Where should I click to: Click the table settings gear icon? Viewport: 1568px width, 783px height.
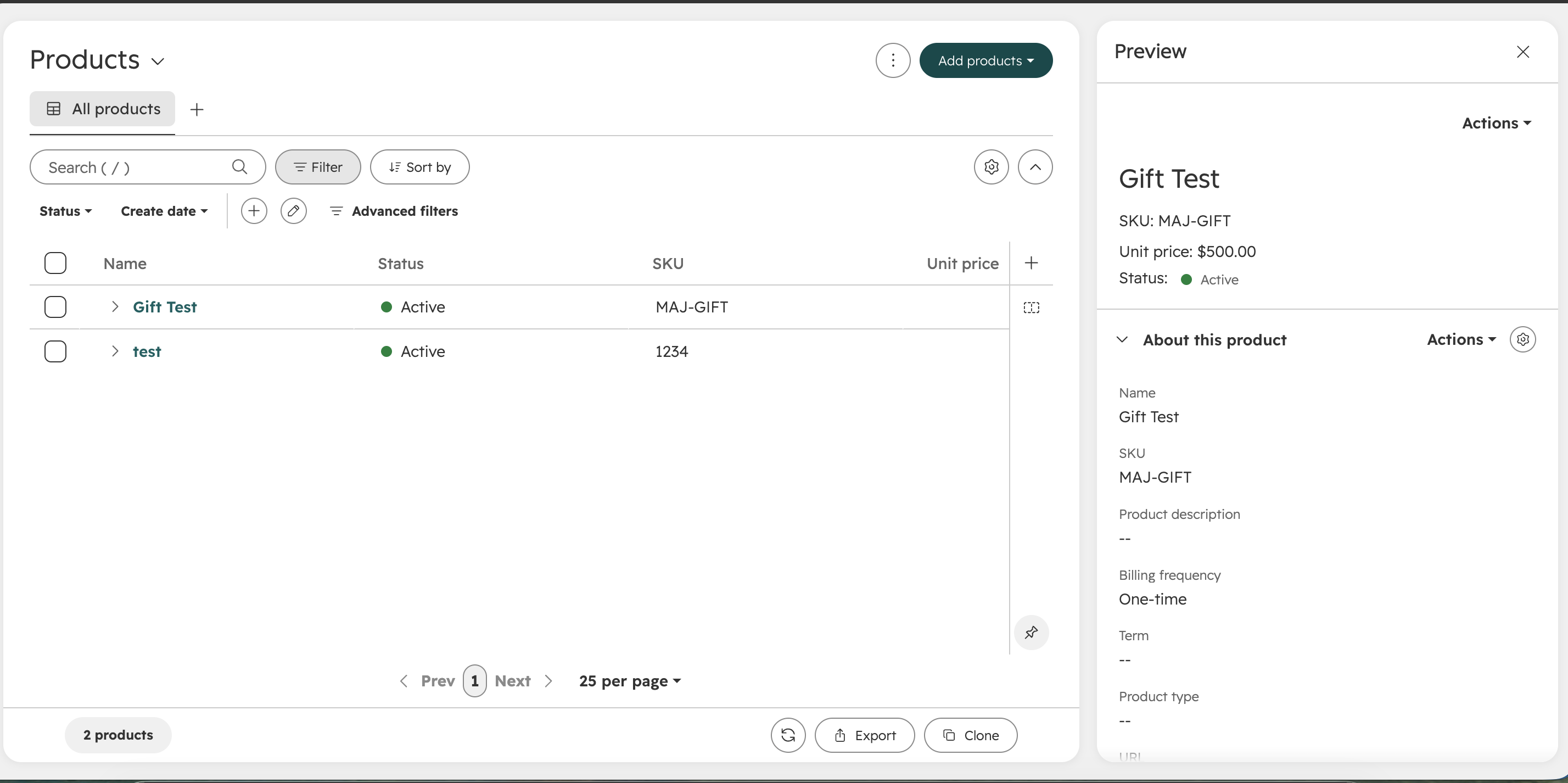click(991, 167)
